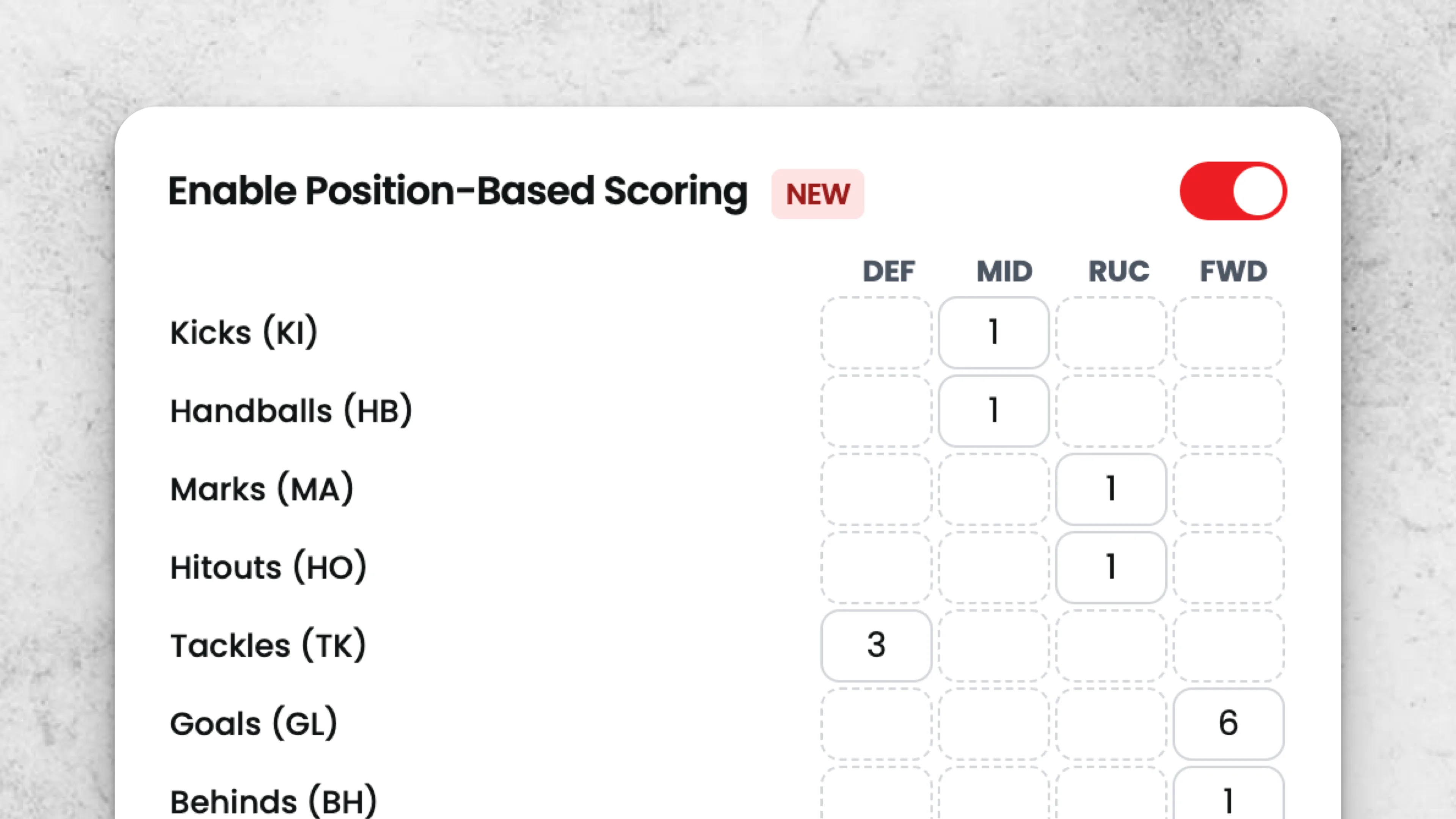Select the Handballs MID value field

point(994,410)
